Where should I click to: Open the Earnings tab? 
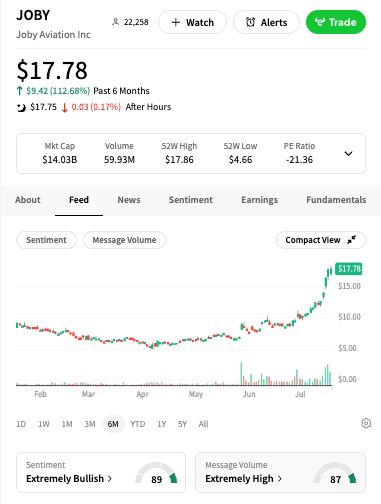point(260,200)
